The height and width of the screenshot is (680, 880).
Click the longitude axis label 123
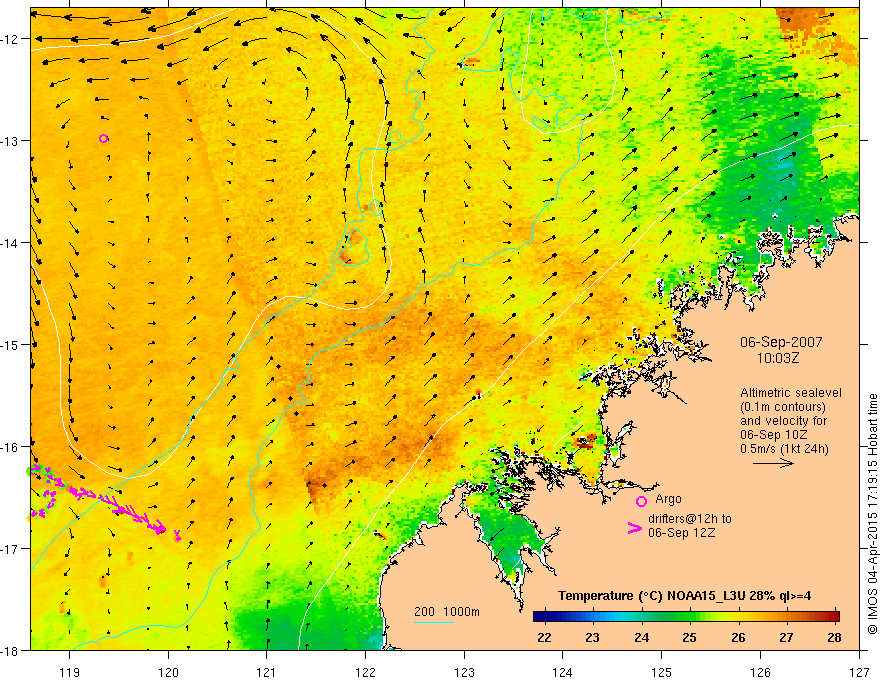pyautogui.click(x=464, y=672)
